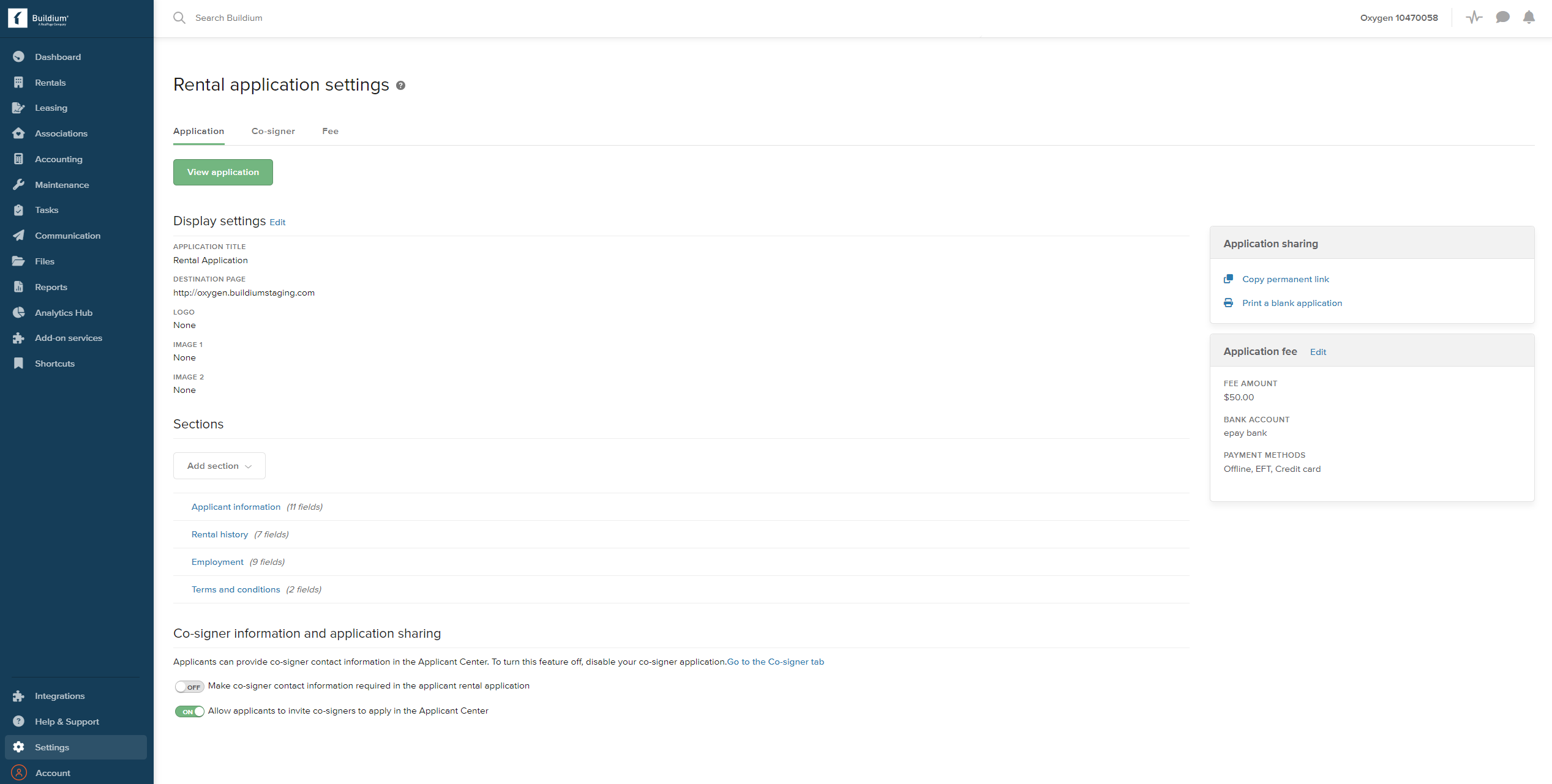Image resolution: width=1552 pixels, height=784 pixels.
Task: Expand the Add section dropdown
Action: point(219,466)
